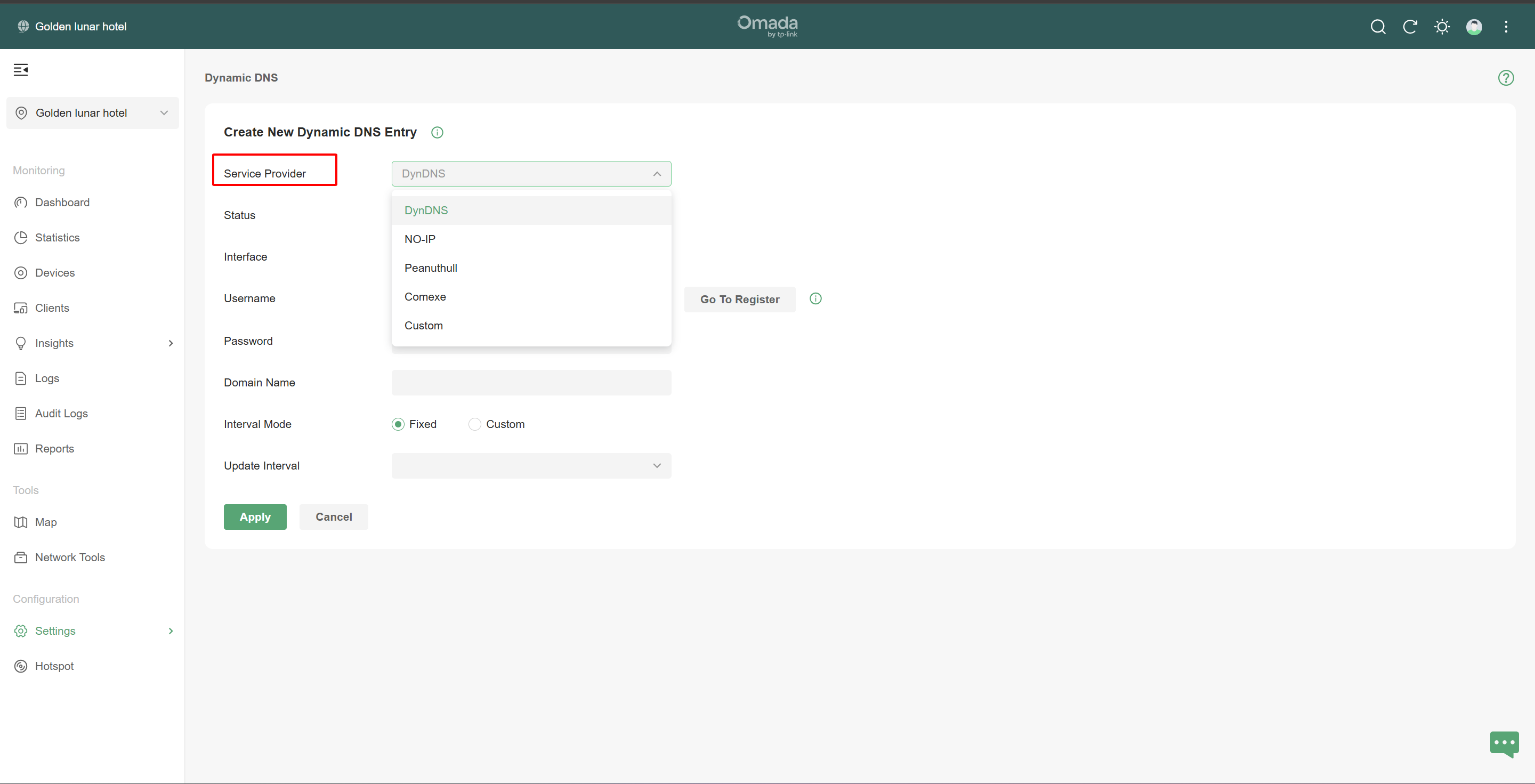The image size is (1535, 784).
Task: Open the Golden lunar hotel site selector
Action: 92,113
